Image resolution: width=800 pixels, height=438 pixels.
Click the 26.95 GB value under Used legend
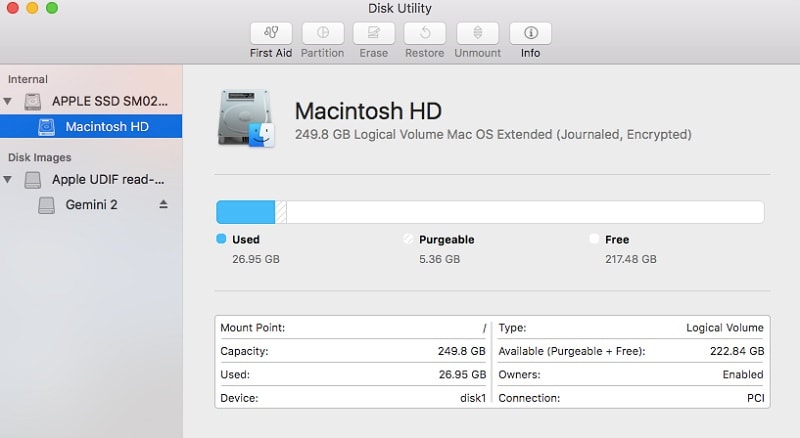(256, 259)
